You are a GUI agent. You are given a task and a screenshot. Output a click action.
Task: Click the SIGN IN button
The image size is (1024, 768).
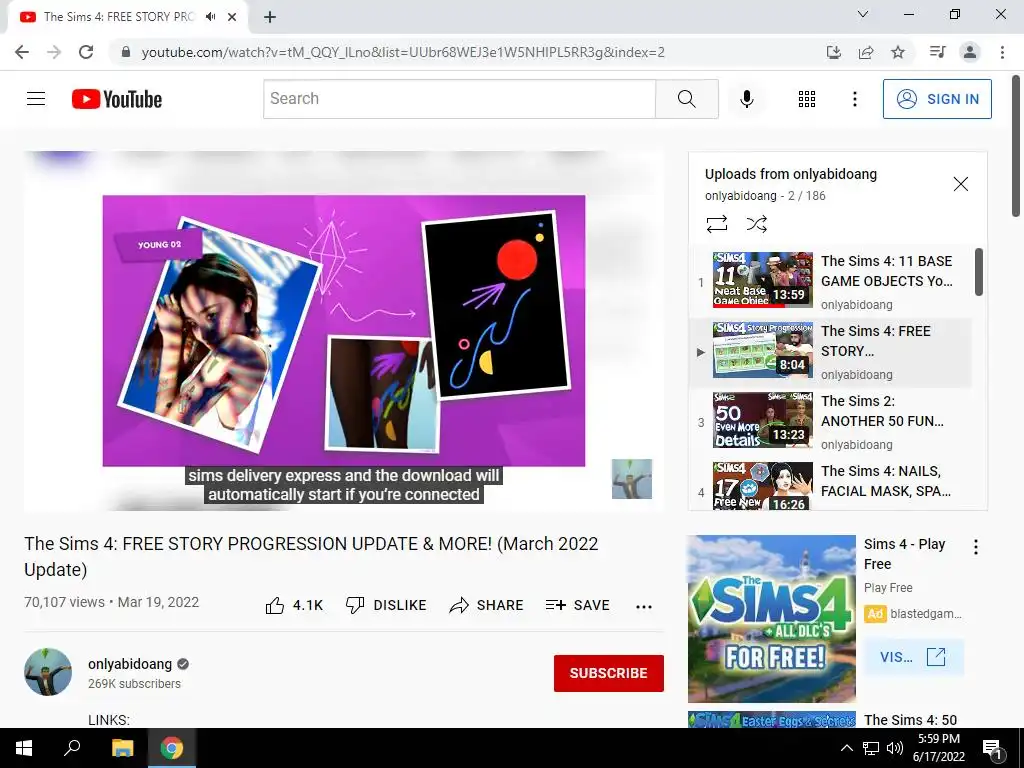[x=936, y=99]
